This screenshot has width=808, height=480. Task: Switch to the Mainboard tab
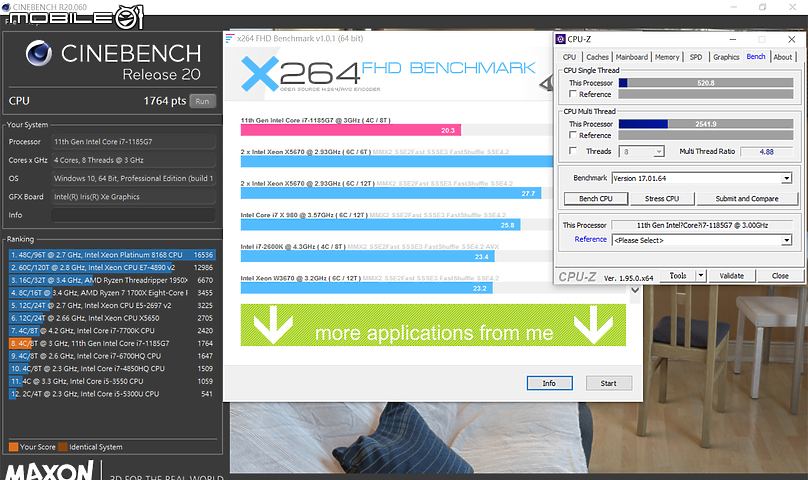pos(632,57)
